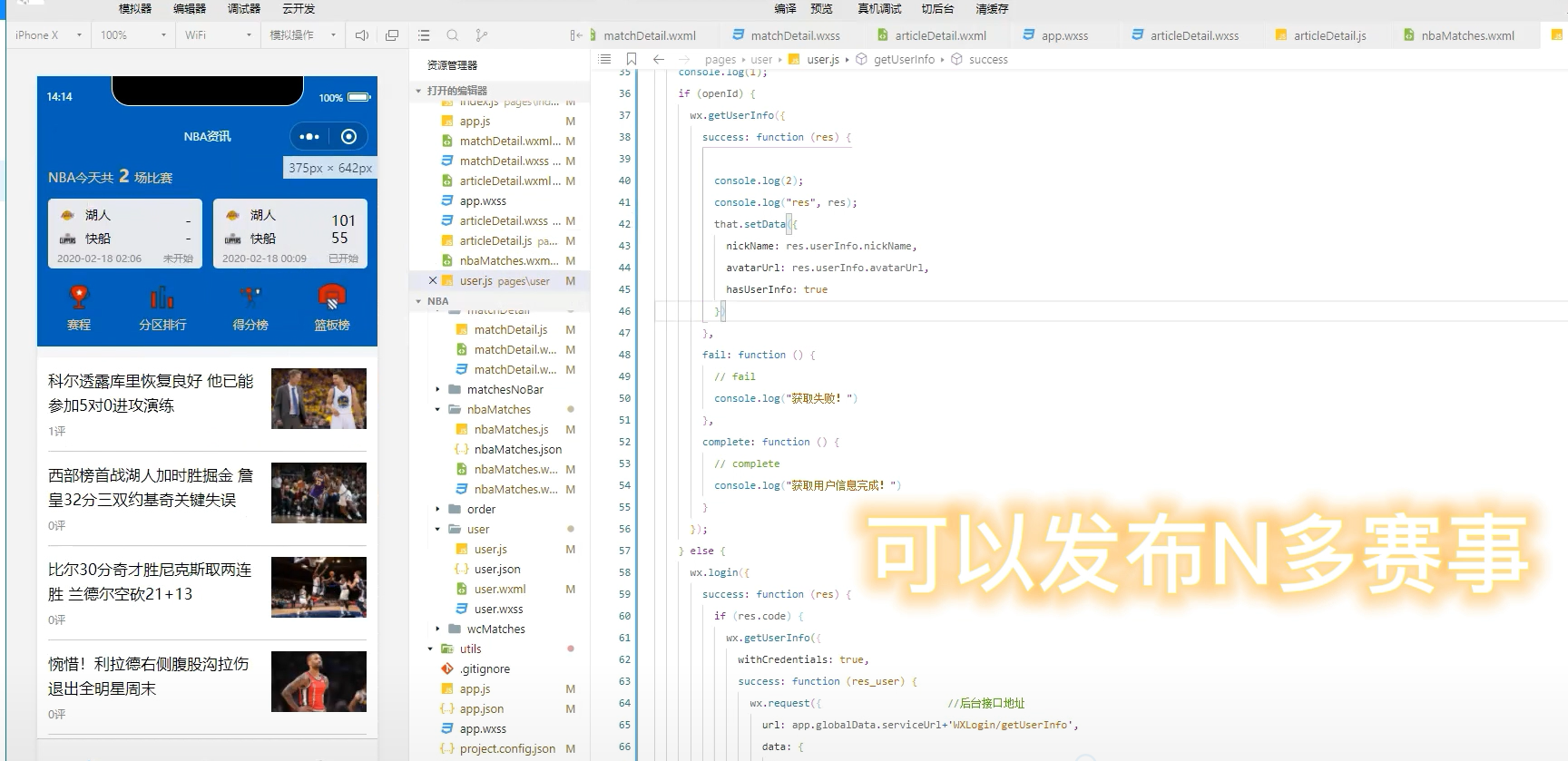The image size is (1568, 761).
Task: Click the mini program close circle button
Action: (x=348, y=137)
